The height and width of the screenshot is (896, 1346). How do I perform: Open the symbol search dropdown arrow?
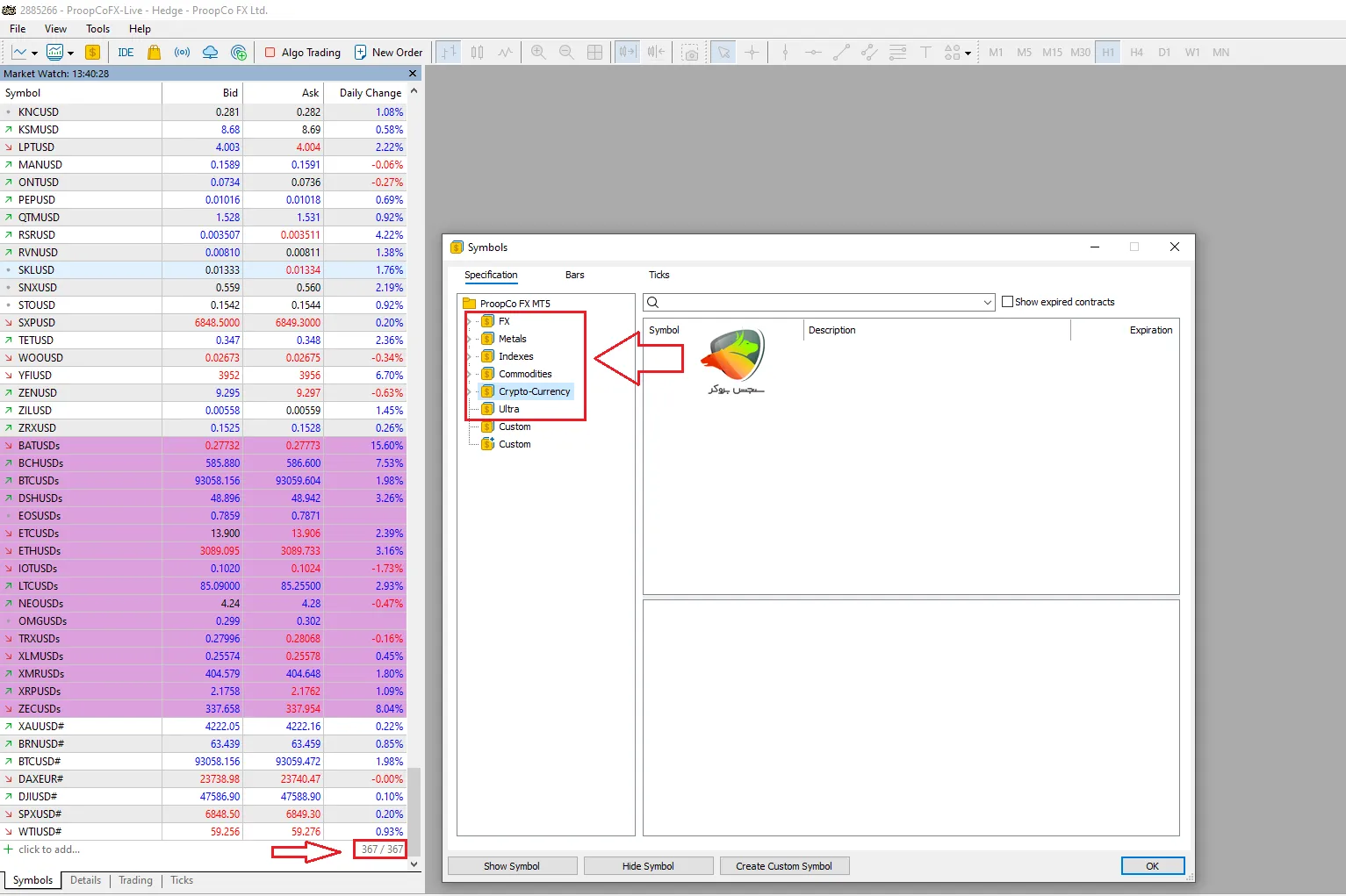[987, 303]
